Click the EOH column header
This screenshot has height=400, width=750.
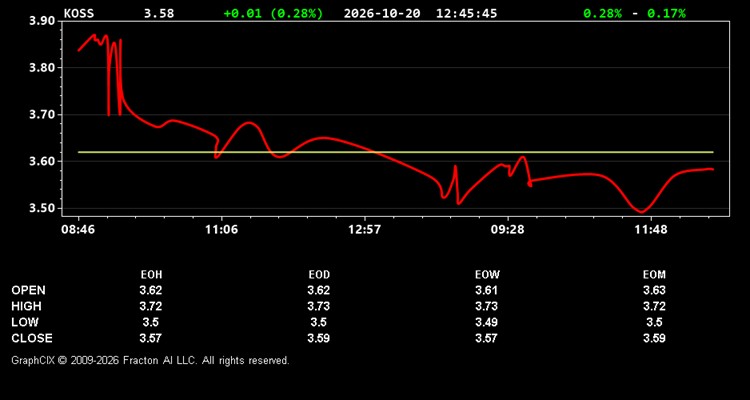coord(151,275)
